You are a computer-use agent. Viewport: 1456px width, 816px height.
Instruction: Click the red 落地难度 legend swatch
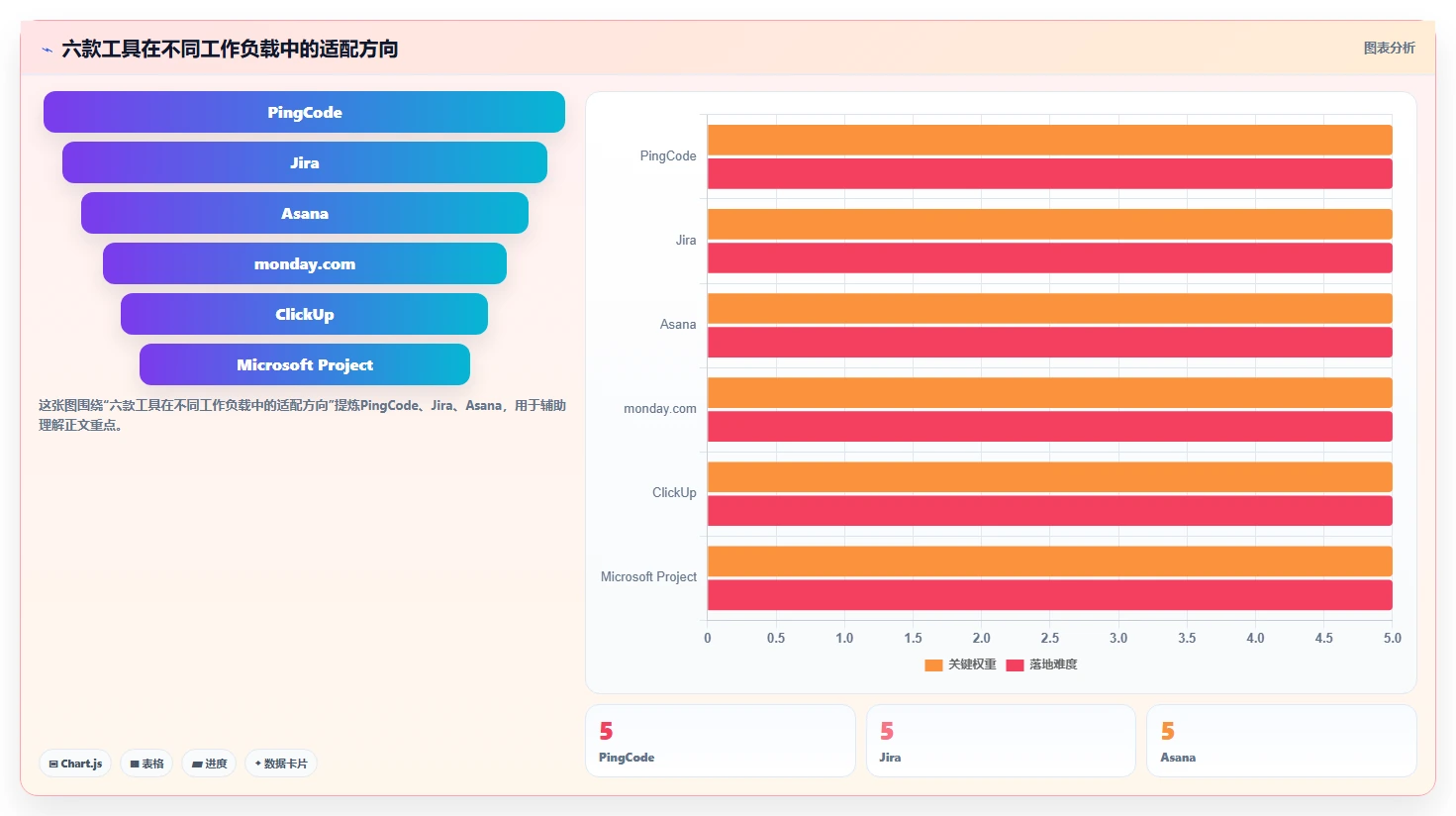tap(1015, 665)
